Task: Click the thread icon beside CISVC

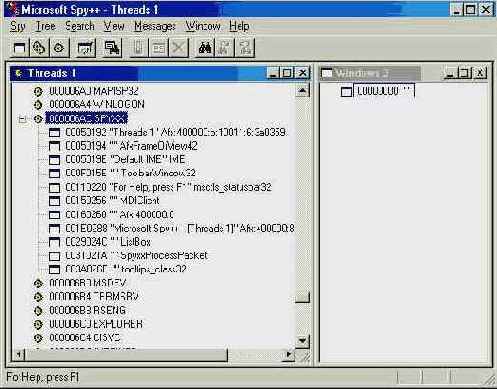Action: (38, 338)
